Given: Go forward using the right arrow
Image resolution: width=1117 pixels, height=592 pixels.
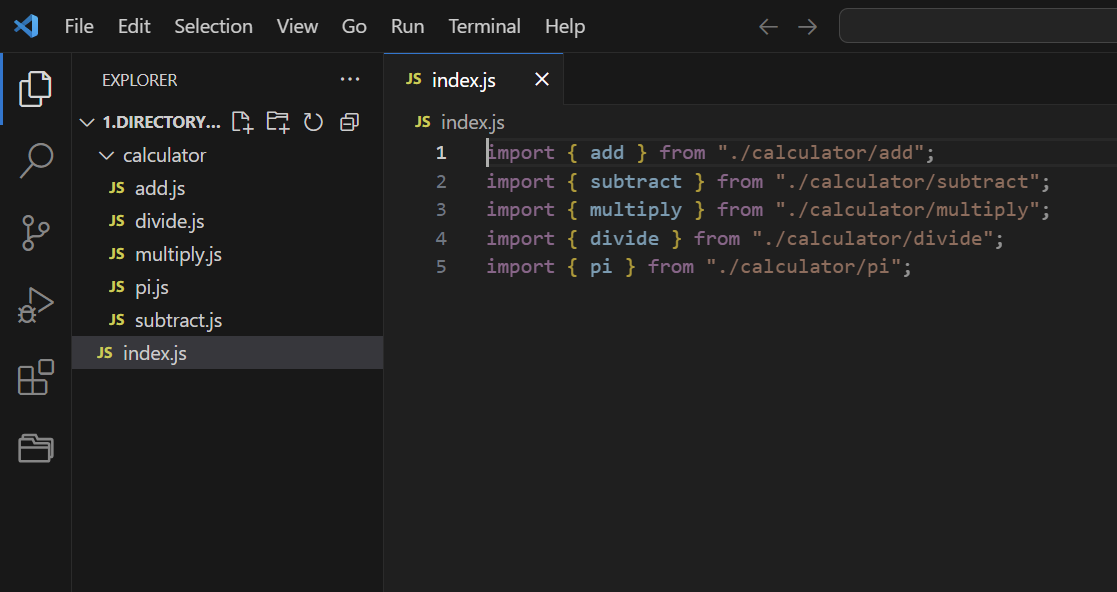Looking at the screenshot, I should click(807, 27).
